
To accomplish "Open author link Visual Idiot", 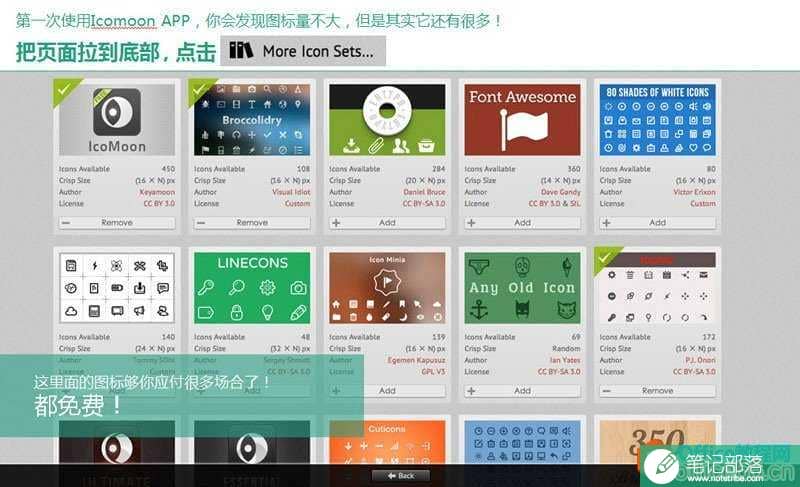I will click(291, 192).
